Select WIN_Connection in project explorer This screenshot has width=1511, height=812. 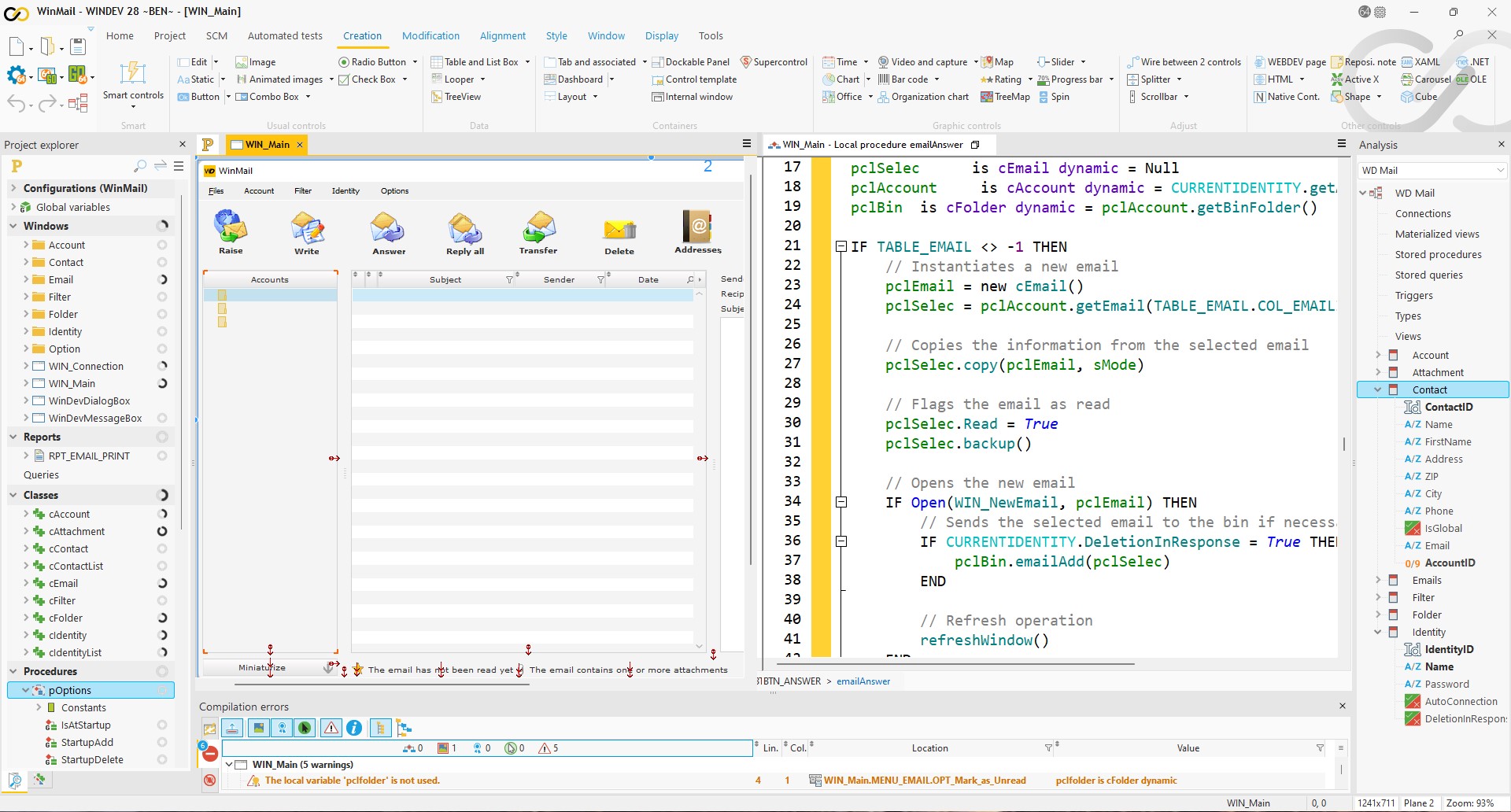86,367
